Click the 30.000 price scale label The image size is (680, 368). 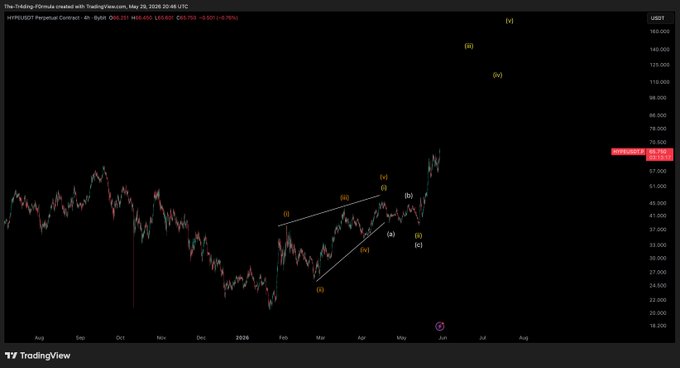coord(658,258)
